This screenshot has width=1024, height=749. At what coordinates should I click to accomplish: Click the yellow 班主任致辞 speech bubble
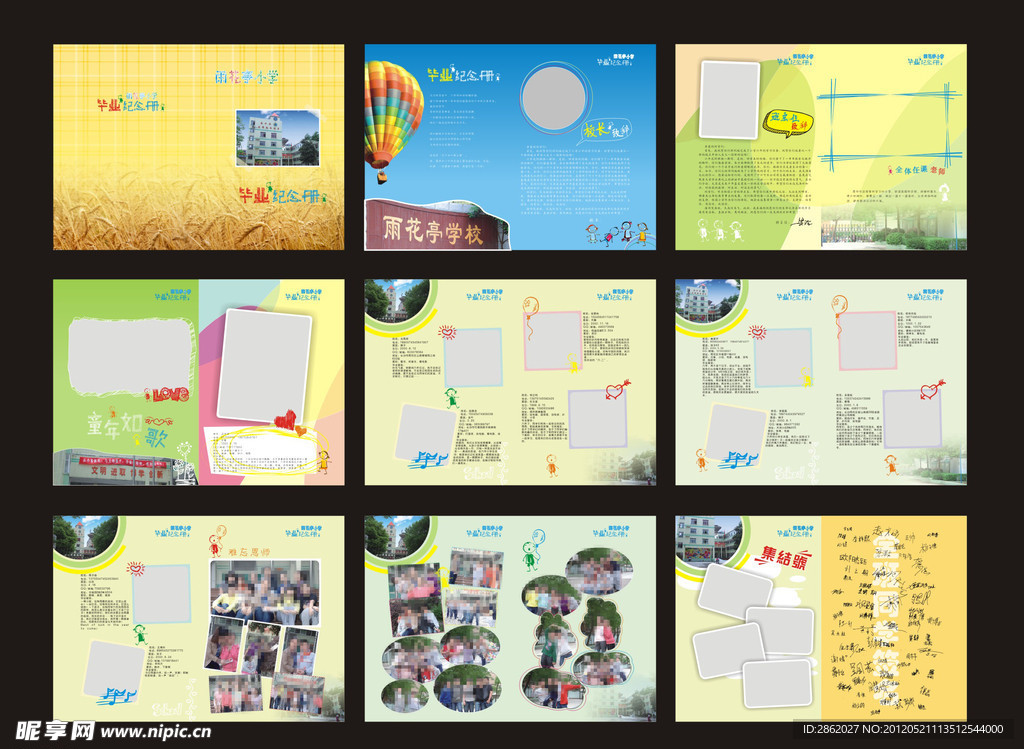tap(788, 123)
